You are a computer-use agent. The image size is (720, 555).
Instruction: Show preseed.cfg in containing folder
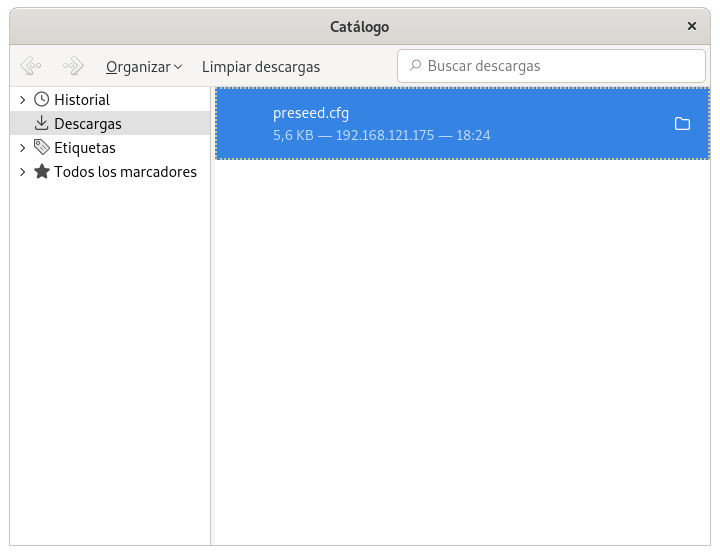pos(683,124)
